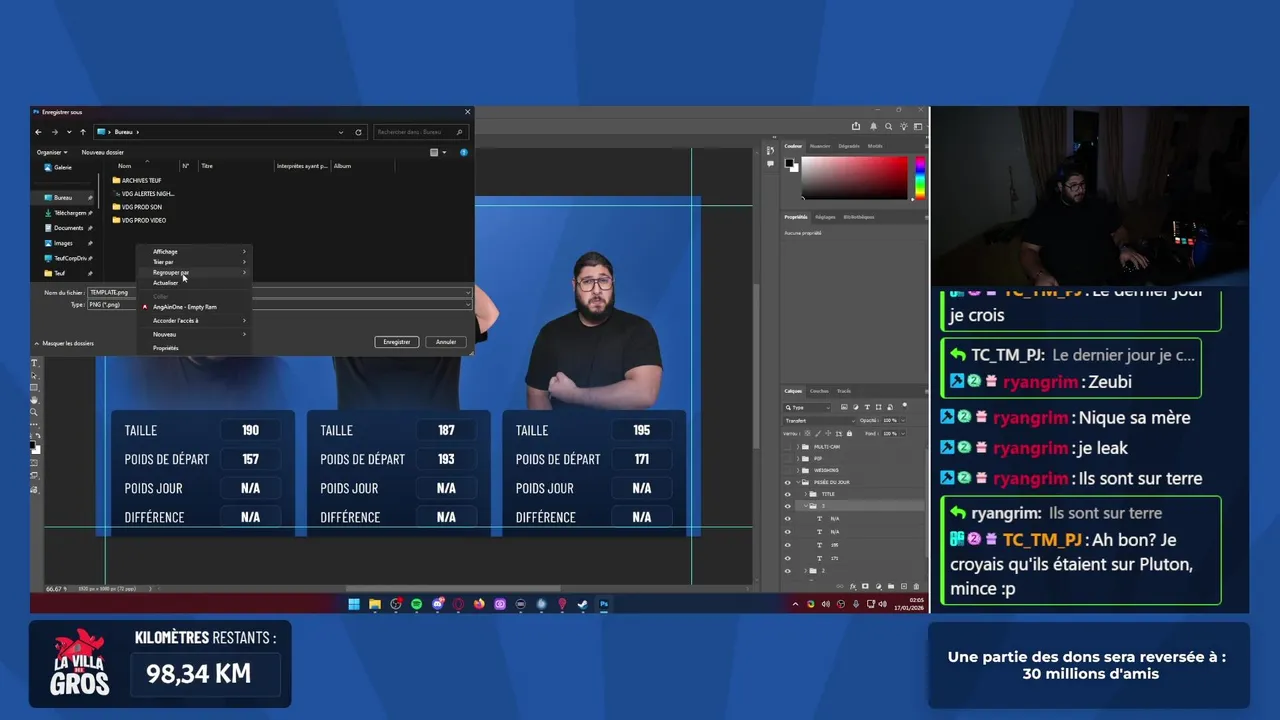Click the Up-folder arrow in the save dialog
This screenshot has width=1280, height=720.
tap(83, 132)
